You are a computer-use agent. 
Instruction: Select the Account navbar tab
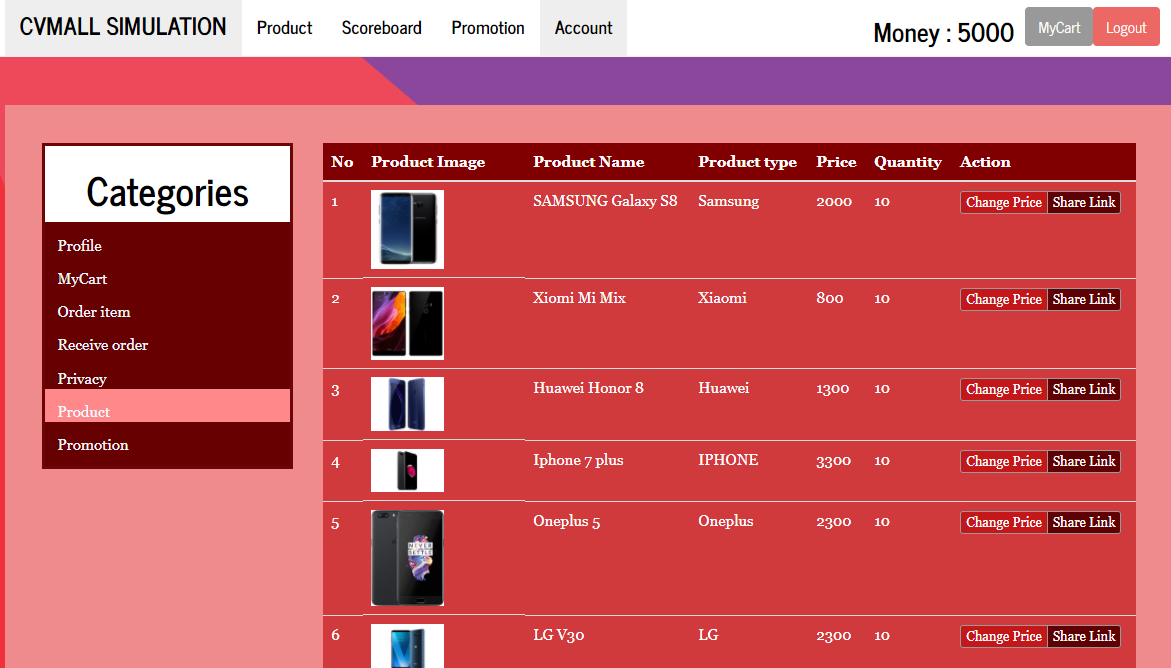coord(583,28)
